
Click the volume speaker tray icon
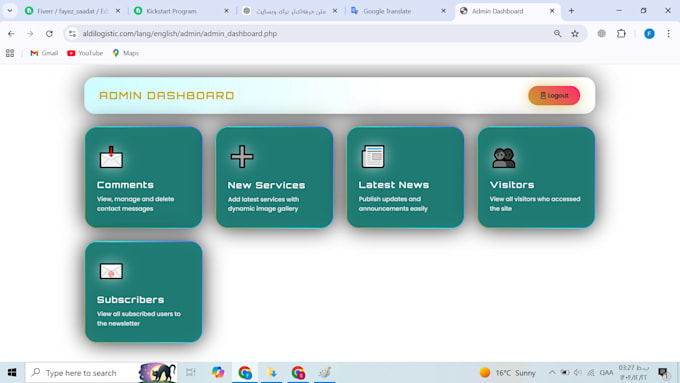coord(578,373)
